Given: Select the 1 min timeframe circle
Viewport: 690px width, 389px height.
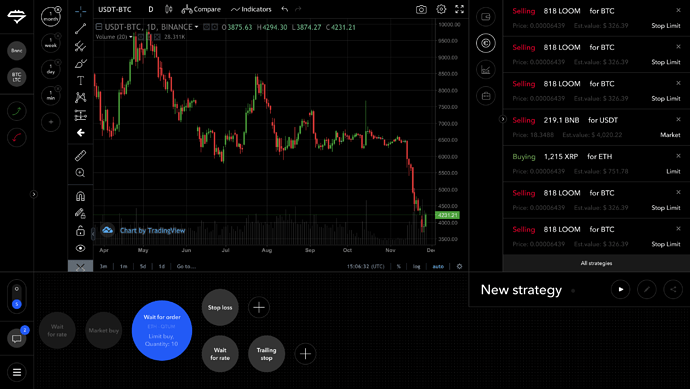Looking at the screenshot, I should (x=51, y=96).
